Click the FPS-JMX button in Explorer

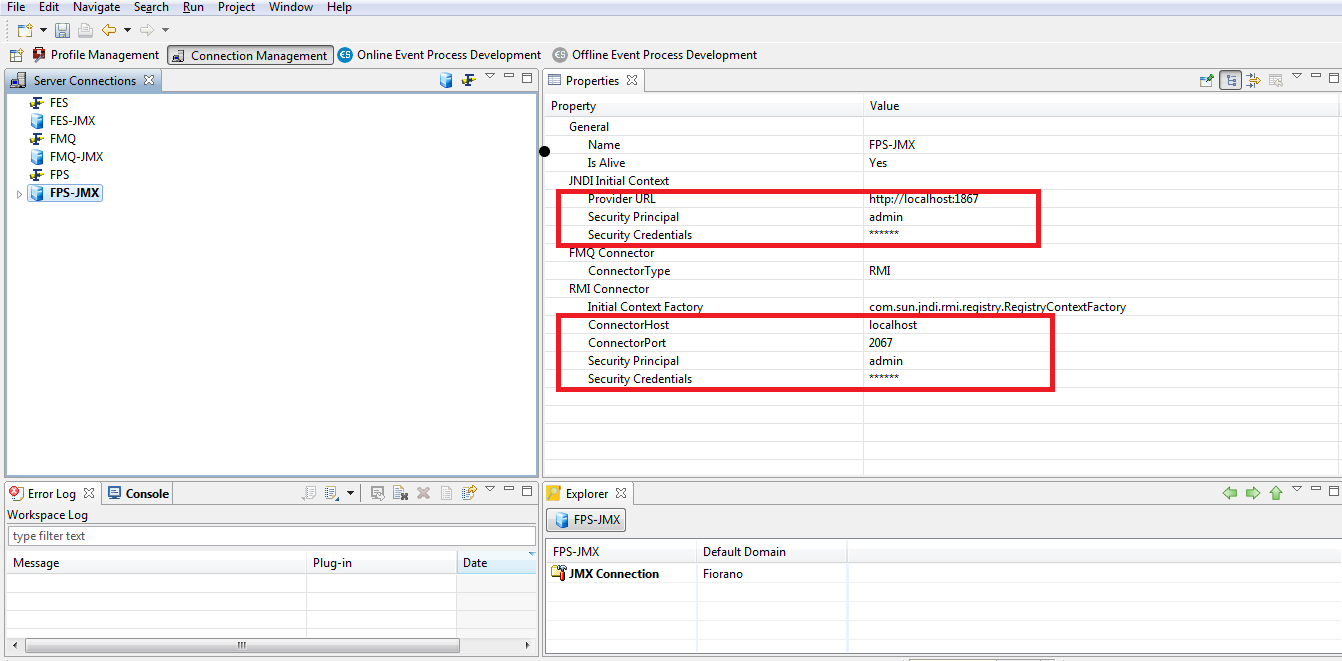click(586, 520)
